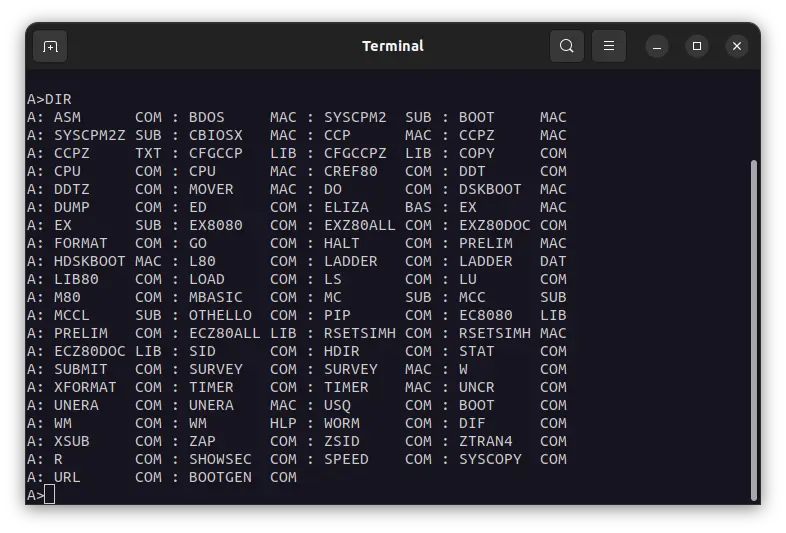Select the XFORMAT filename

(x=85, y=388)
